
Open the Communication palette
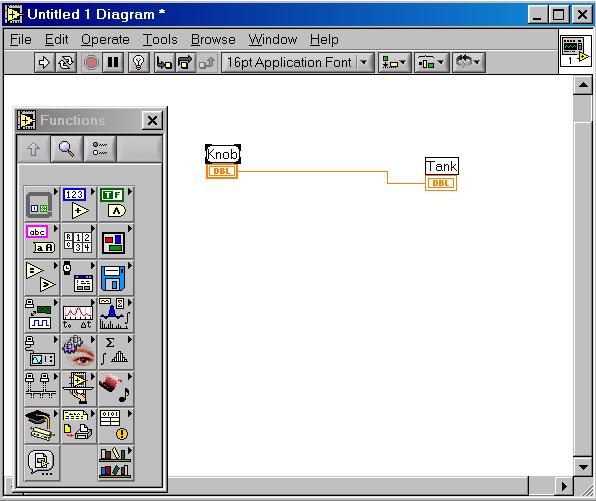tap(41, 388)
